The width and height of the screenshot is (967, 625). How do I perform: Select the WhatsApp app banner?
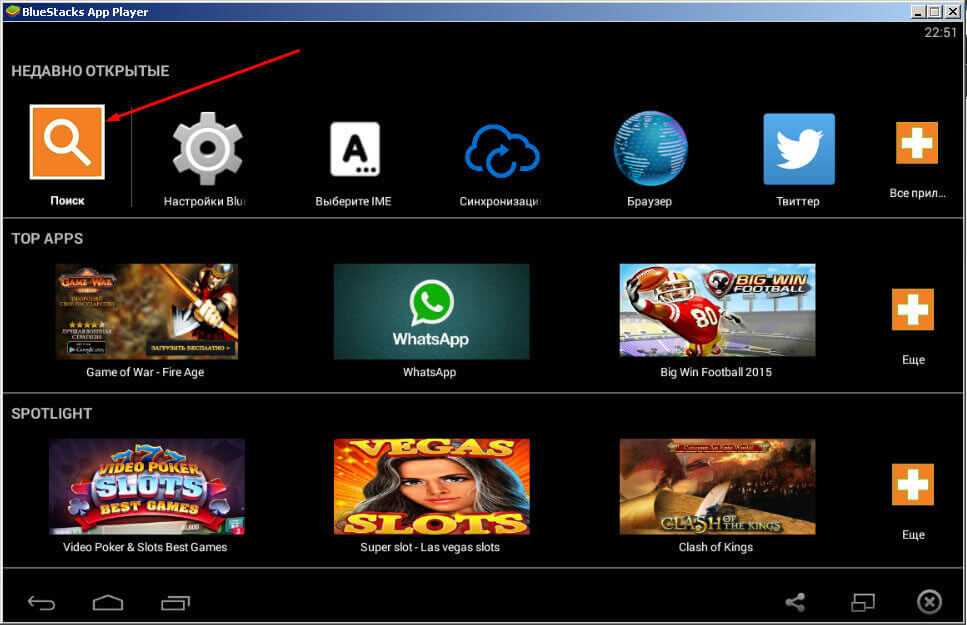point(431,311)
